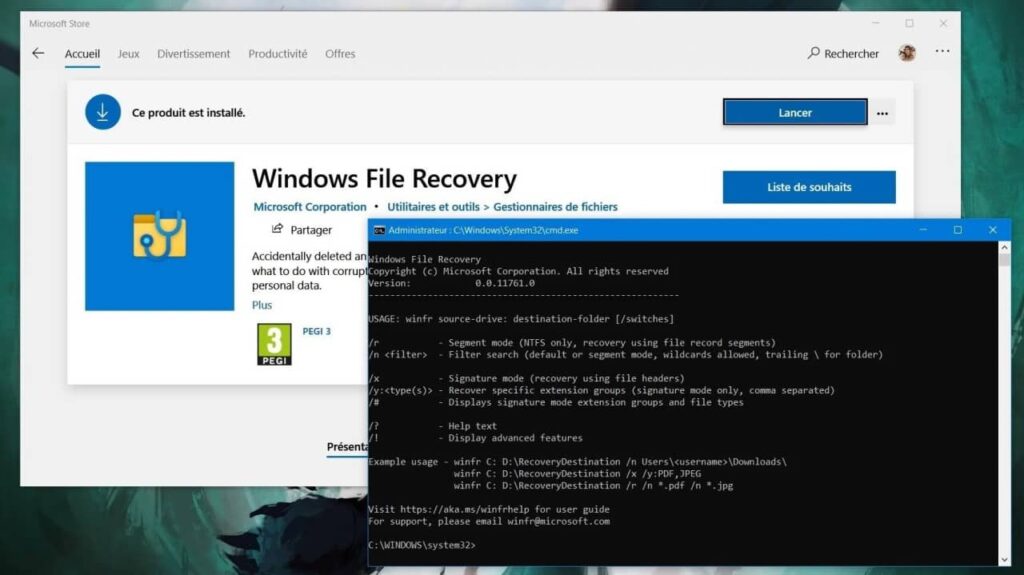This screenshot has width=1024, height=575.
Task: Launch the app with Lancer
Action: coord(795,112)
